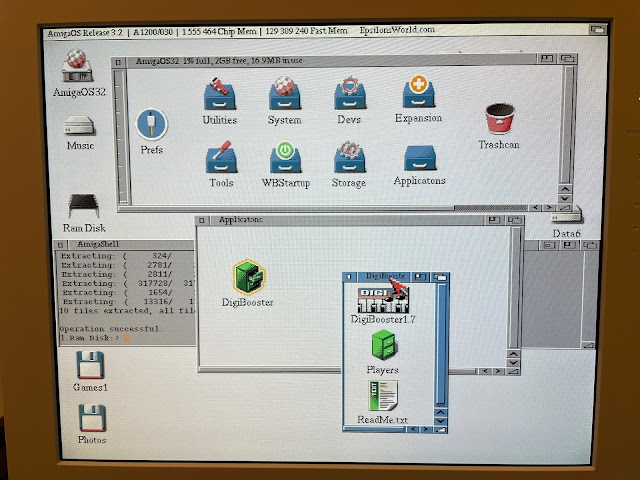The height and width of the screenshot is (480, 640).
Task: Click the AmigaShell window size gadget
Action: 589,345
